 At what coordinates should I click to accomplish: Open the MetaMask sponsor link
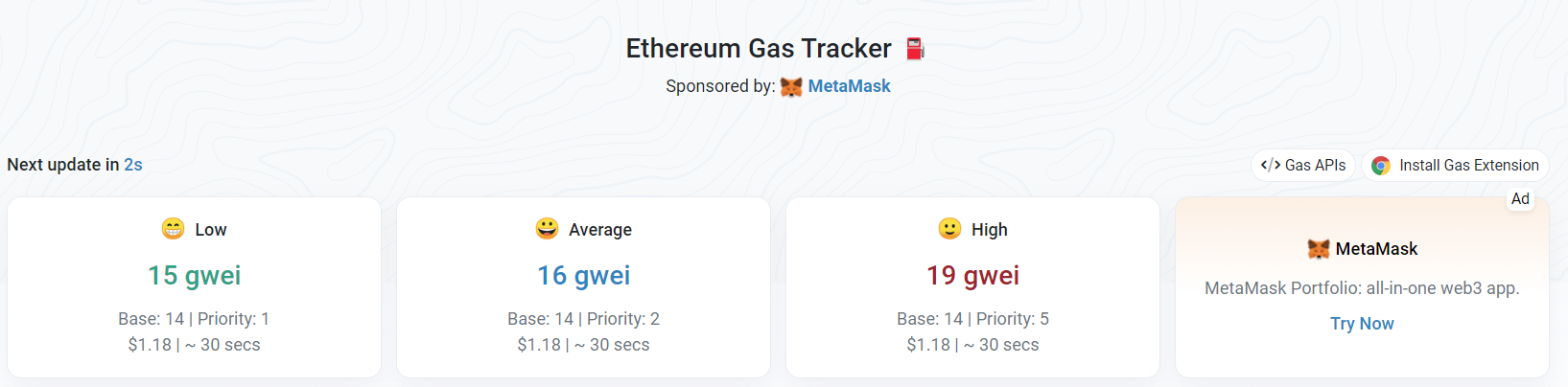849,86
